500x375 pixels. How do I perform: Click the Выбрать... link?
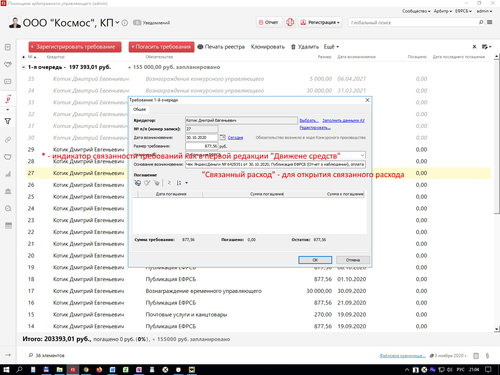(x=309, y=120)
